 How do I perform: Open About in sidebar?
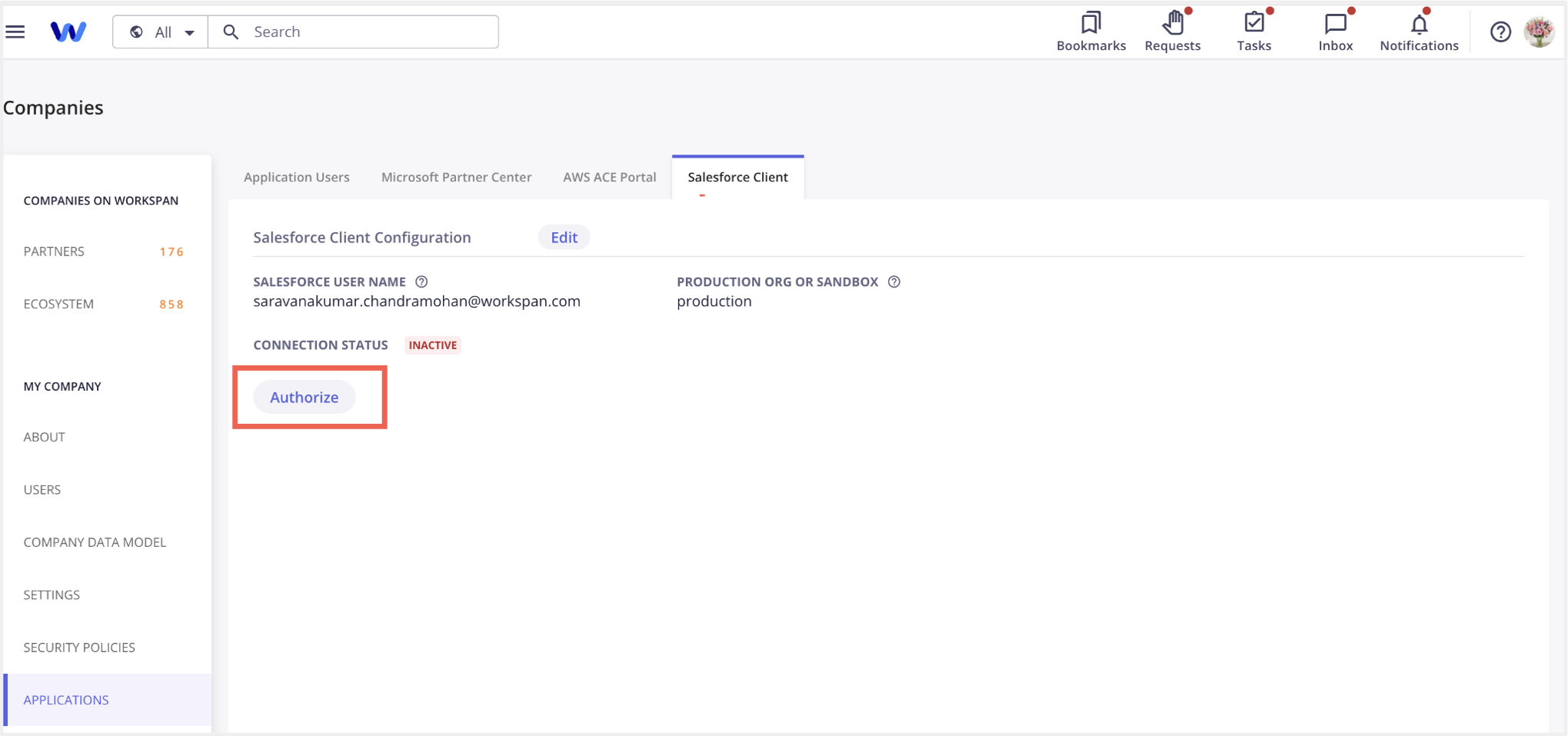107,437
